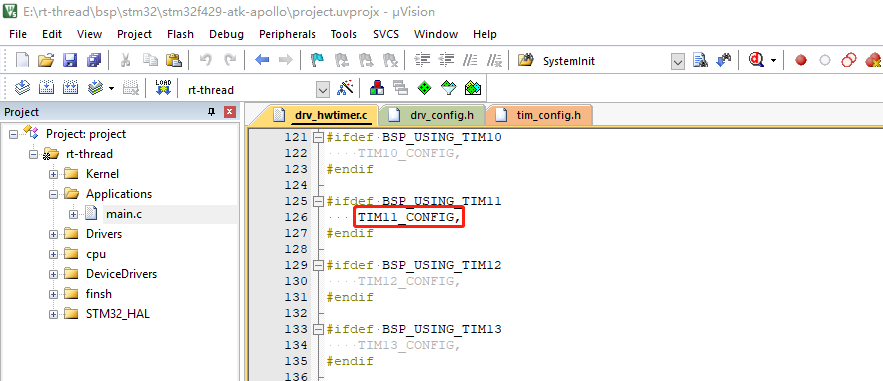Open the SystemInit find dropdown
883x381 pixels.
[x=678, y=61]
